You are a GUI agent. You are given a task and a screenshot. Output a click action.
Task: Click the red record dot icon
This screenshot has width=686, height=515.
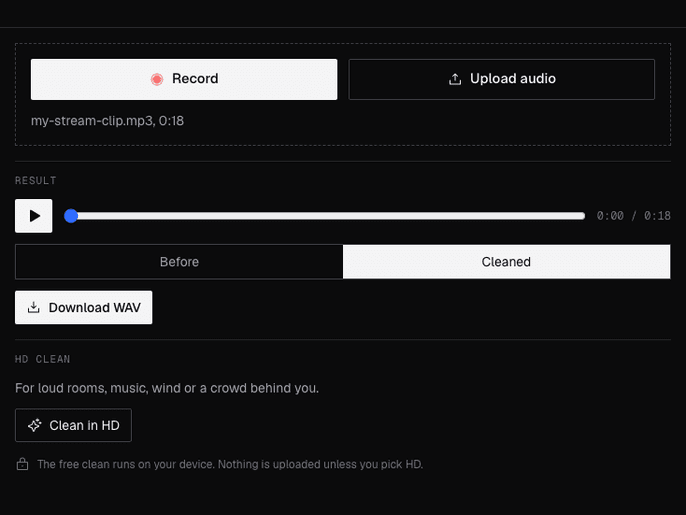tap(157, 79)
